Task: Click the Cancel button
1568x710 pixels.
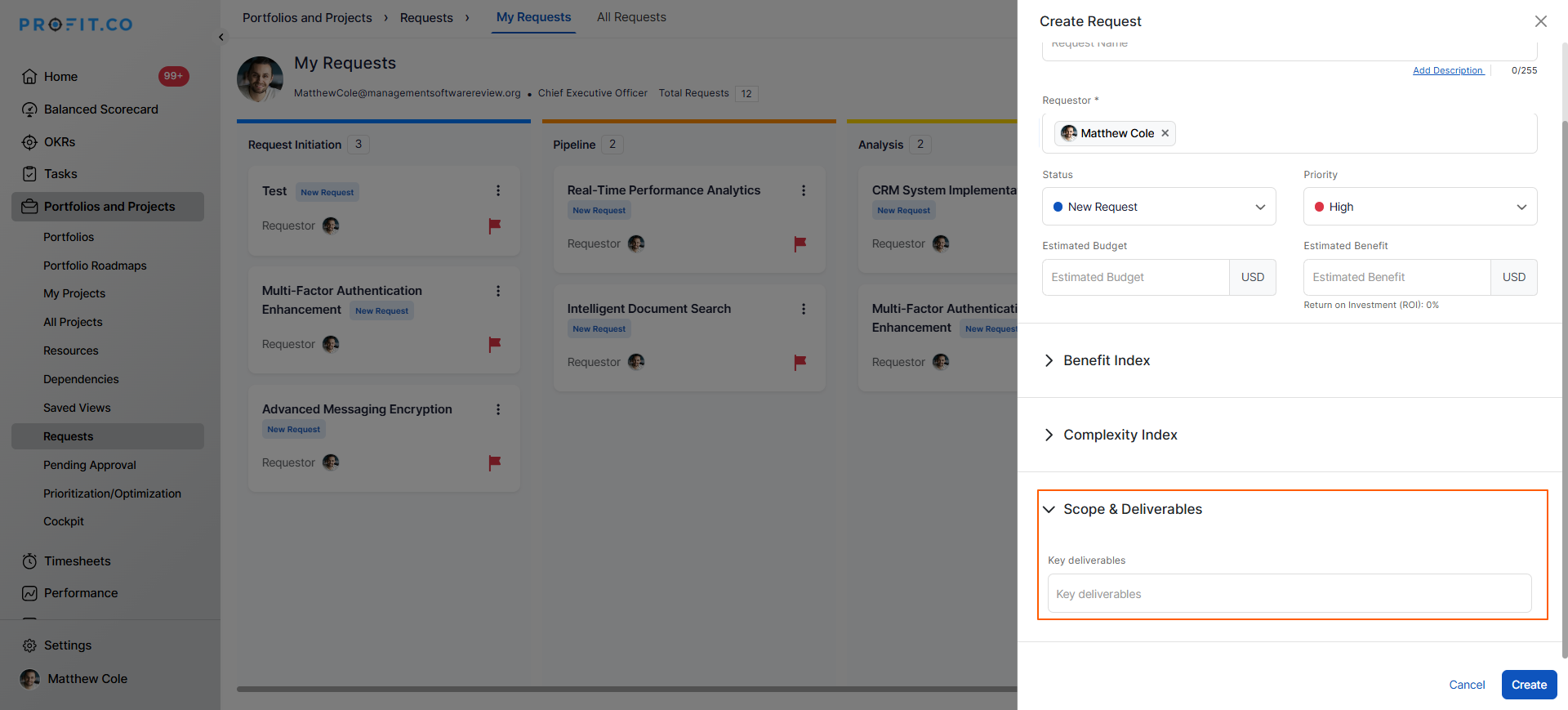Action: [1467, 685]
